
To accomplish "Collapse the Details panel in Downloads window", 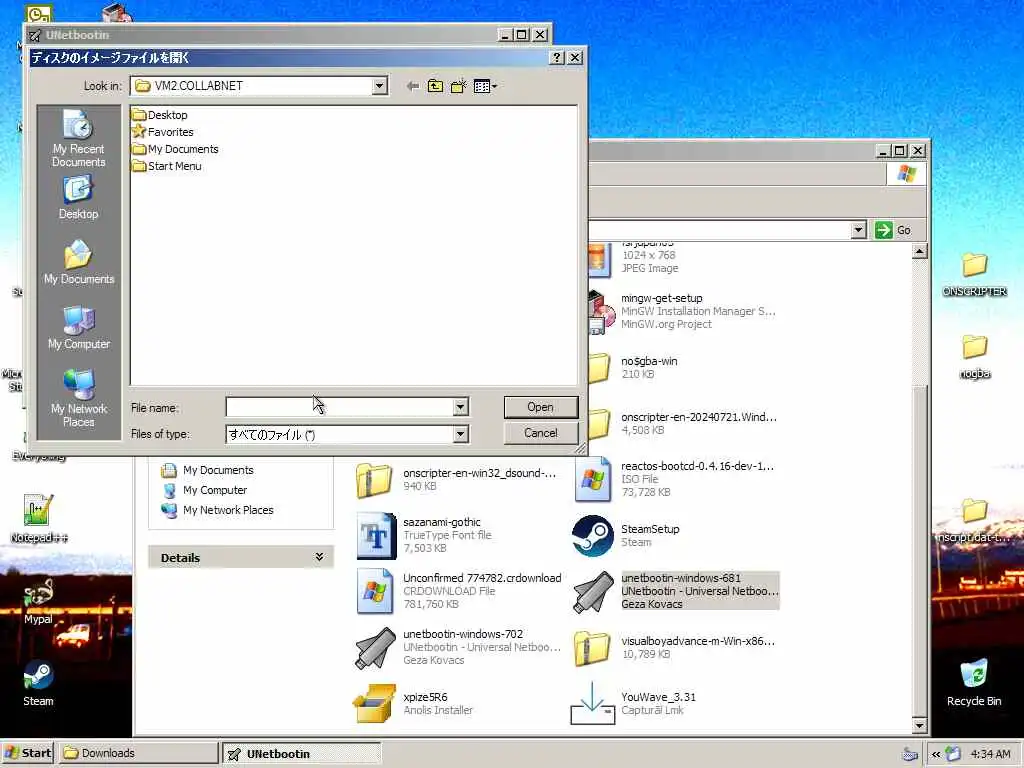I will tap(319, 557).
